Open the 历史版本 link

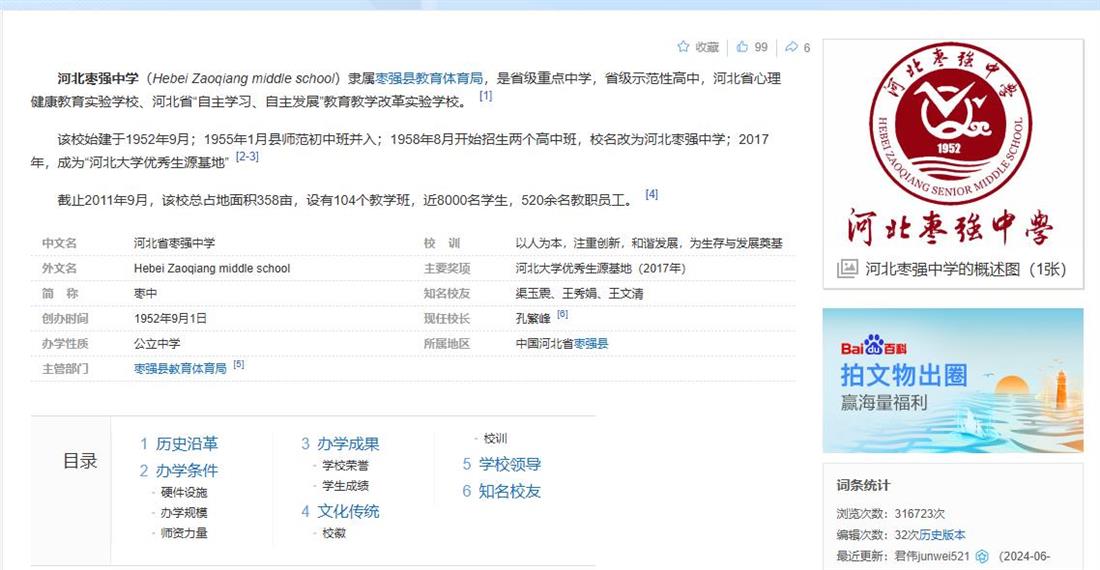pos(942,535)
